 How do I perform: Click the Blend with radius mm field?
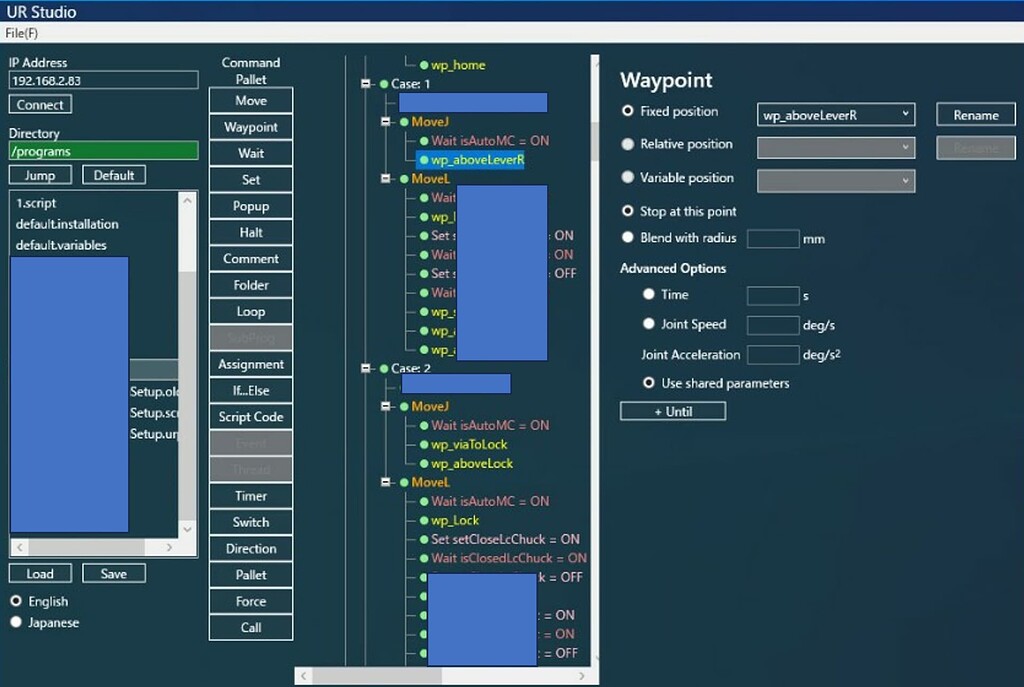[773, 238]
